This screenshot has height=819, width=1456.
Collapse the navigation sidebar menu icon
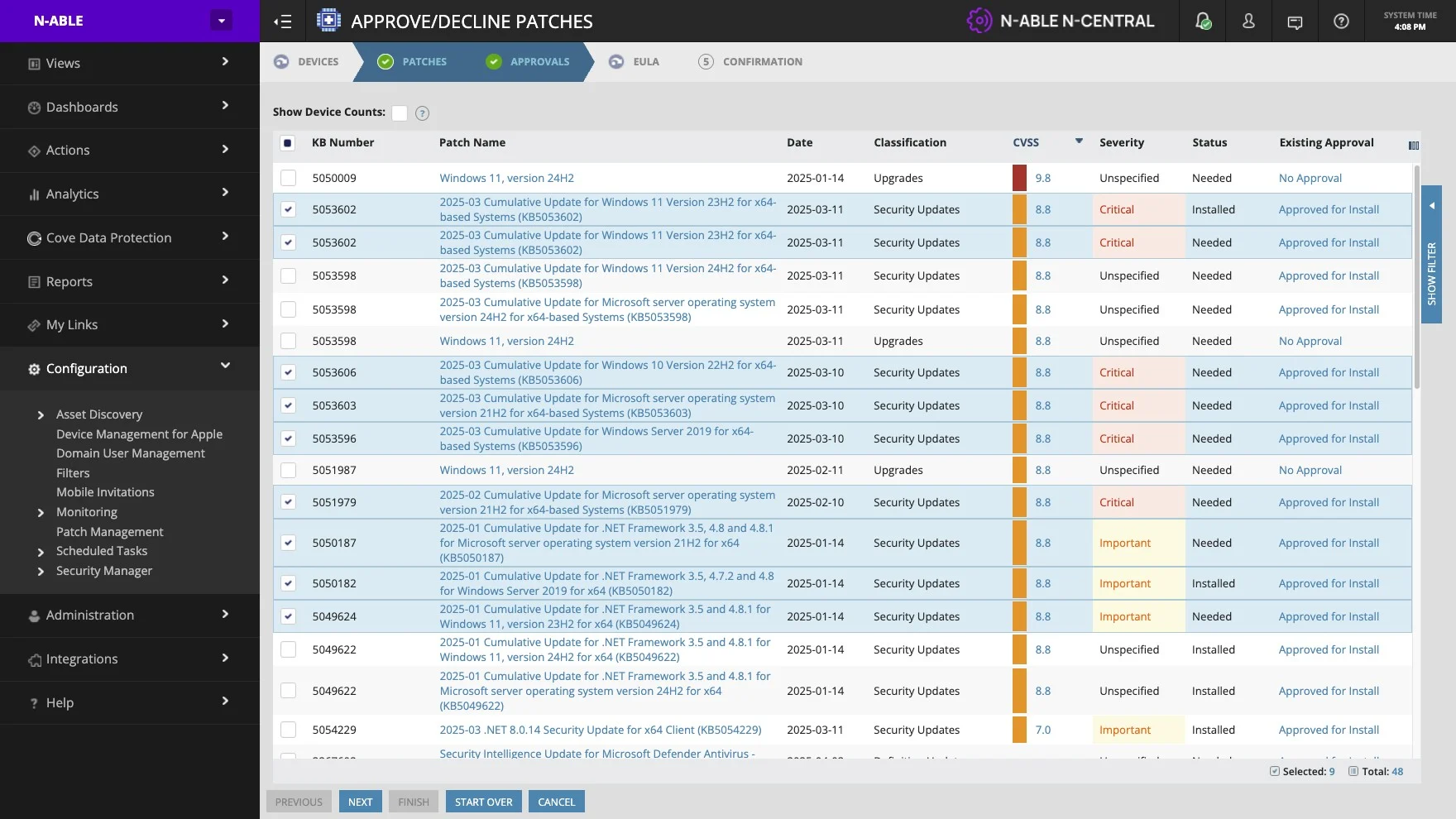point(283,22)
